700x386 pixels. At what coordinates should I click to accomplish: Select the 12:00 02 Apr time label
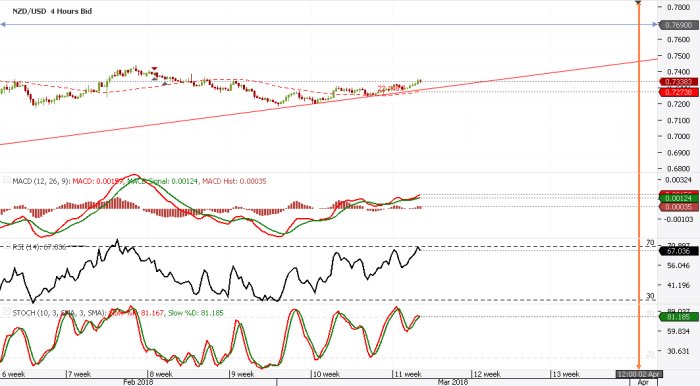click(x=639, y=374)
